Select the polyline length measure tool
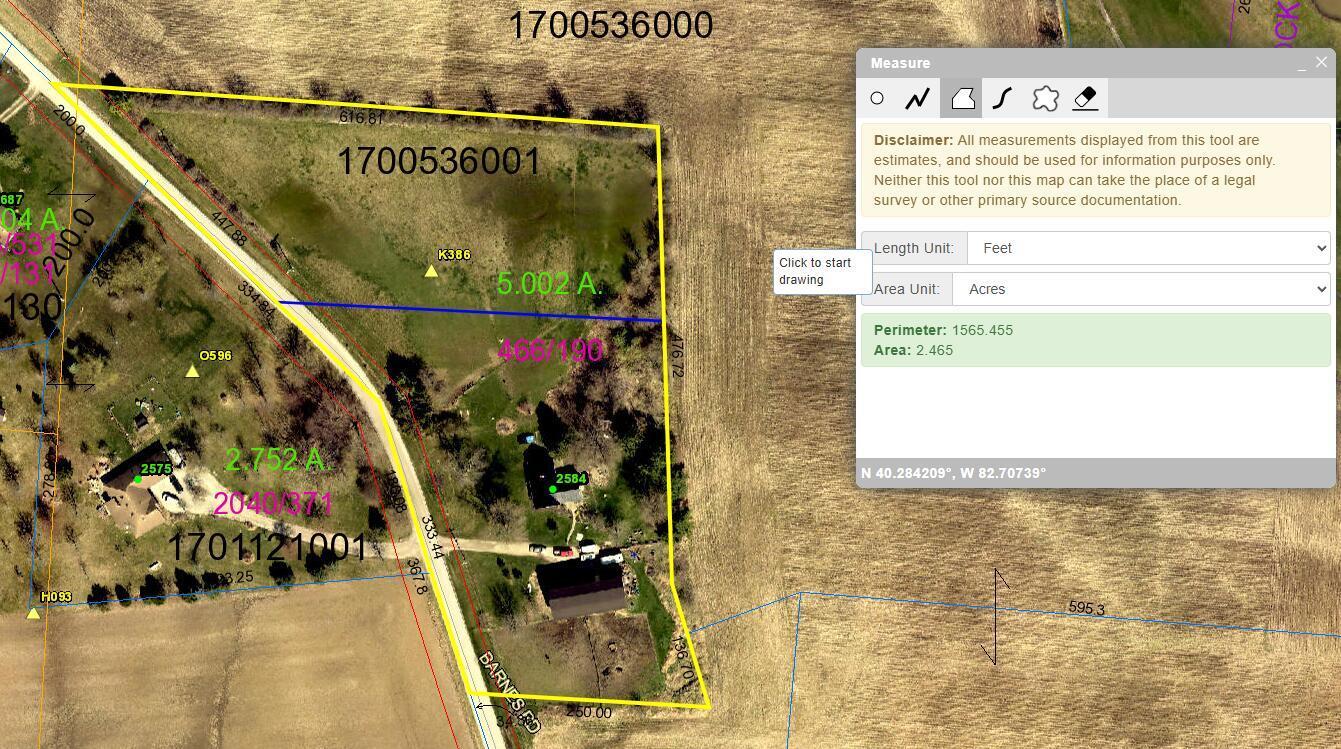This screenshot has width=1341, height=749. (918, 98)
